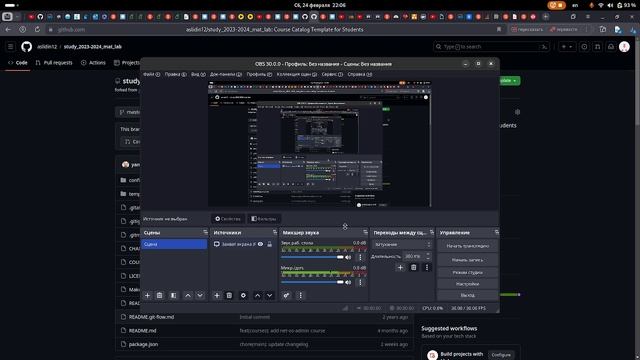Open transition properties three-dot menu
The height and width of the screenshot is (360, 640).
coord(427,268)
